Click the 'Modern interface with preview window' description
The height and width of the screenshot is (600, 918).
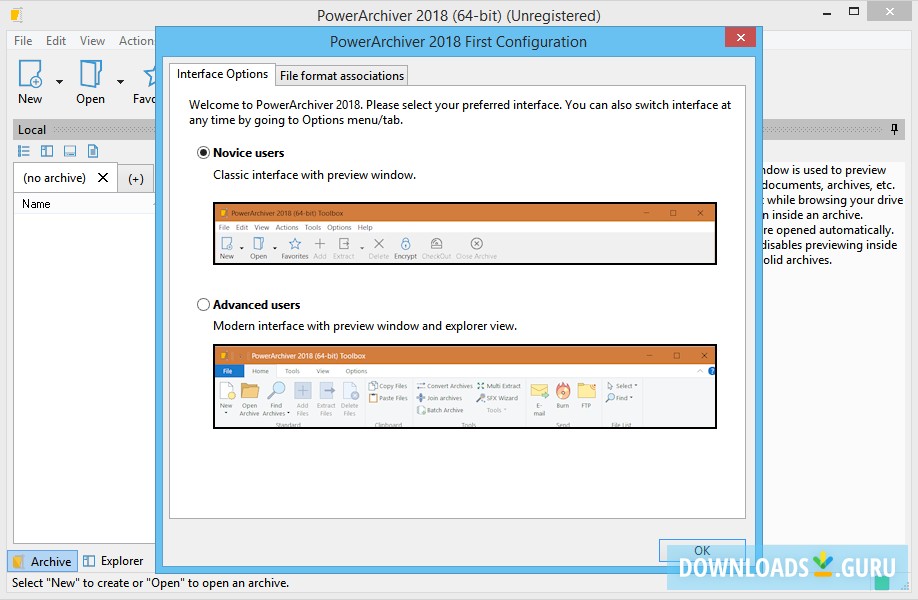click(365, 325)
